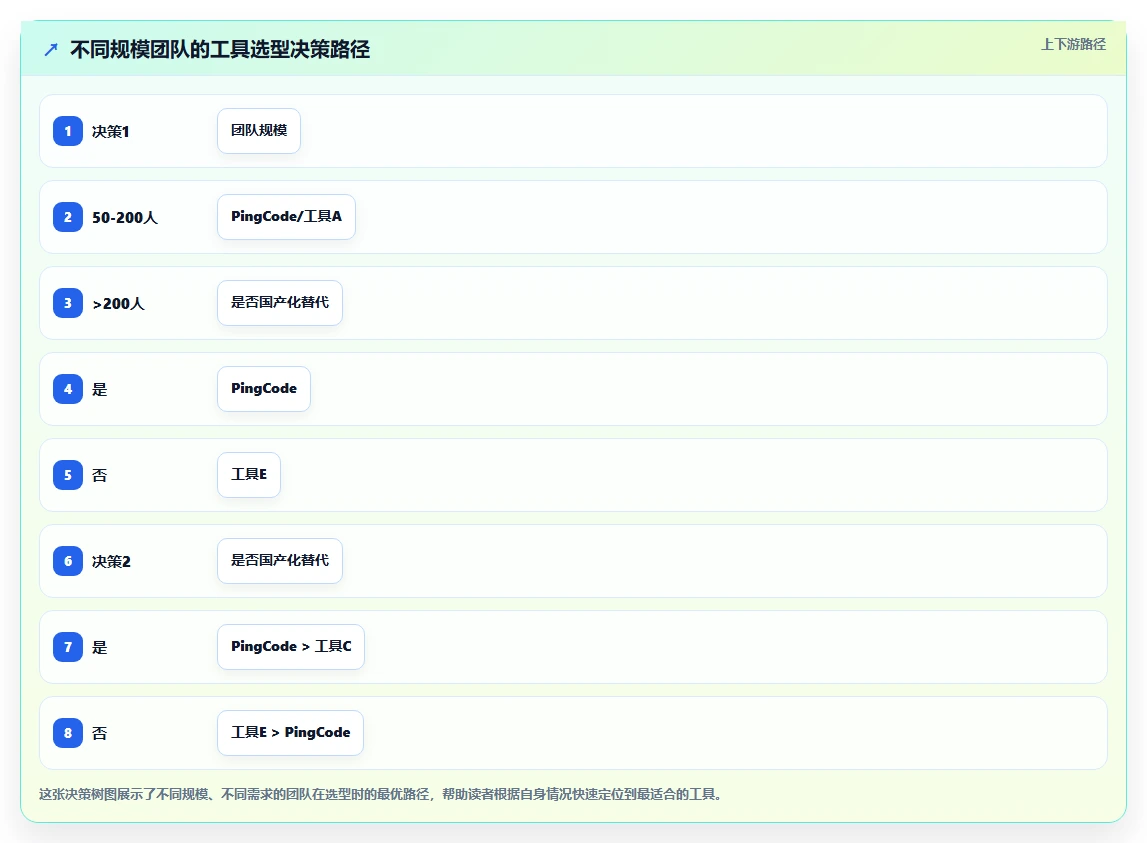The width and height of the screenshot is (1147, 843).
Task: Click the PingCode/工具A chip
Action: point(286,217)
